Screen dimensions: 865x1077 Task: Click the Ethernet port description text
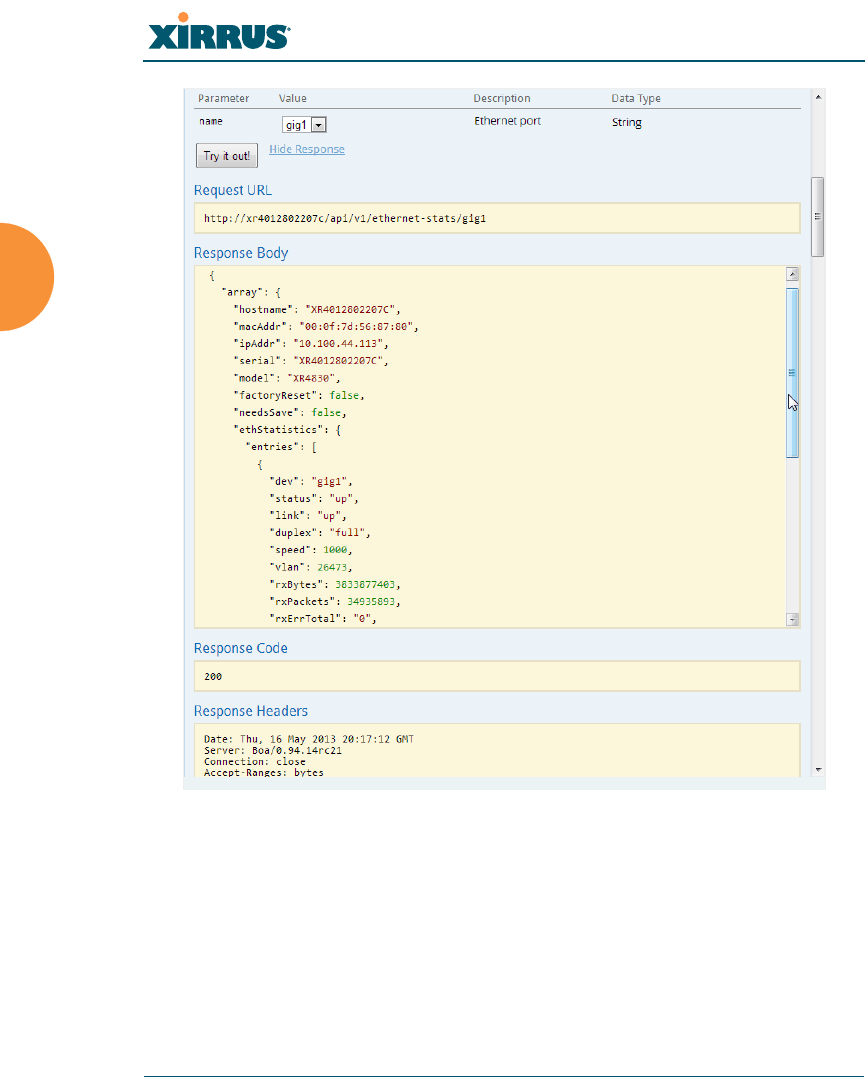pos(508,121)
